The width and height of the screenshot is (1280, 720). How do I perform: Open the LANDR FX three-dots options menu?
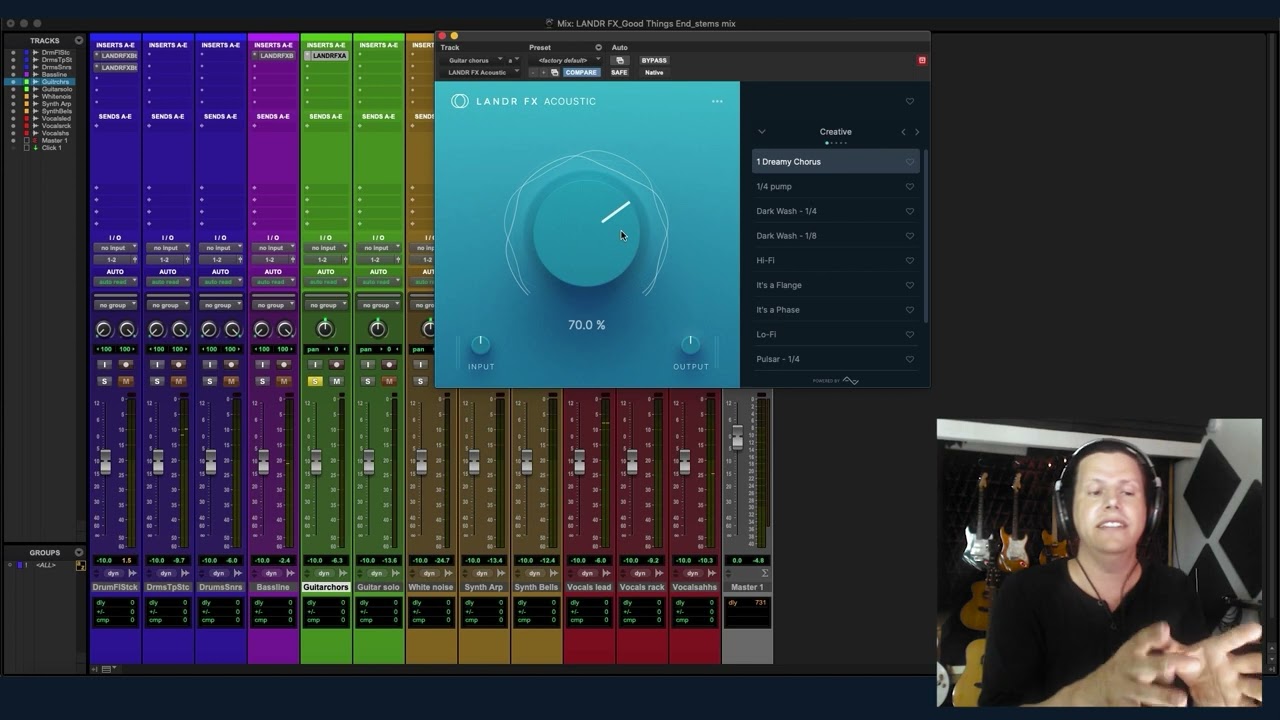[717, 101]
